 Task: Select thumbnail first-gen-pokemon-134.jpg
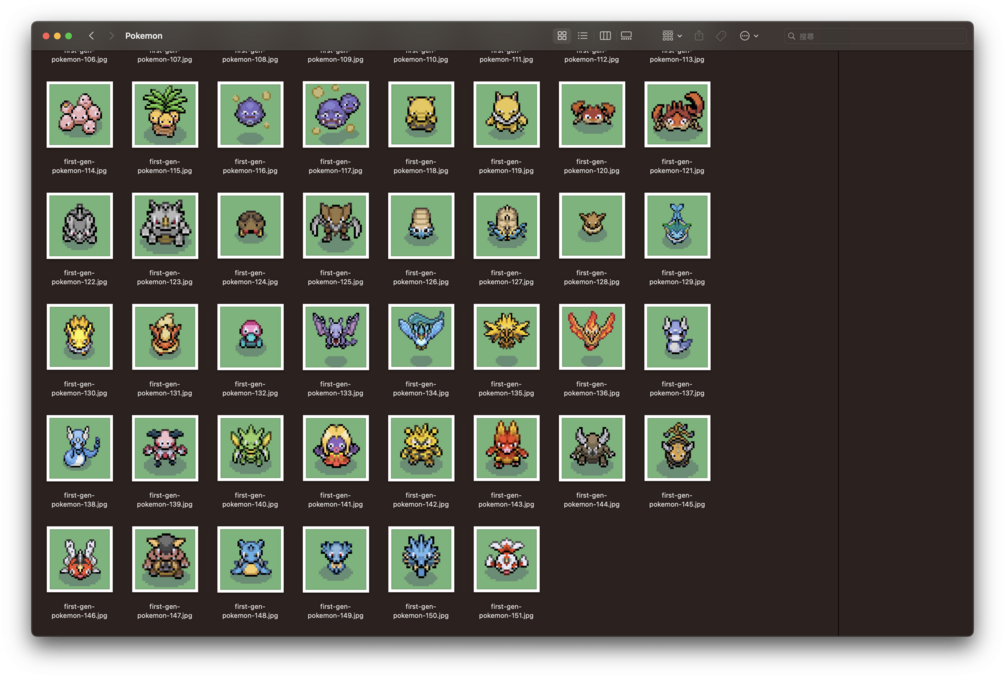pos(421,336)
